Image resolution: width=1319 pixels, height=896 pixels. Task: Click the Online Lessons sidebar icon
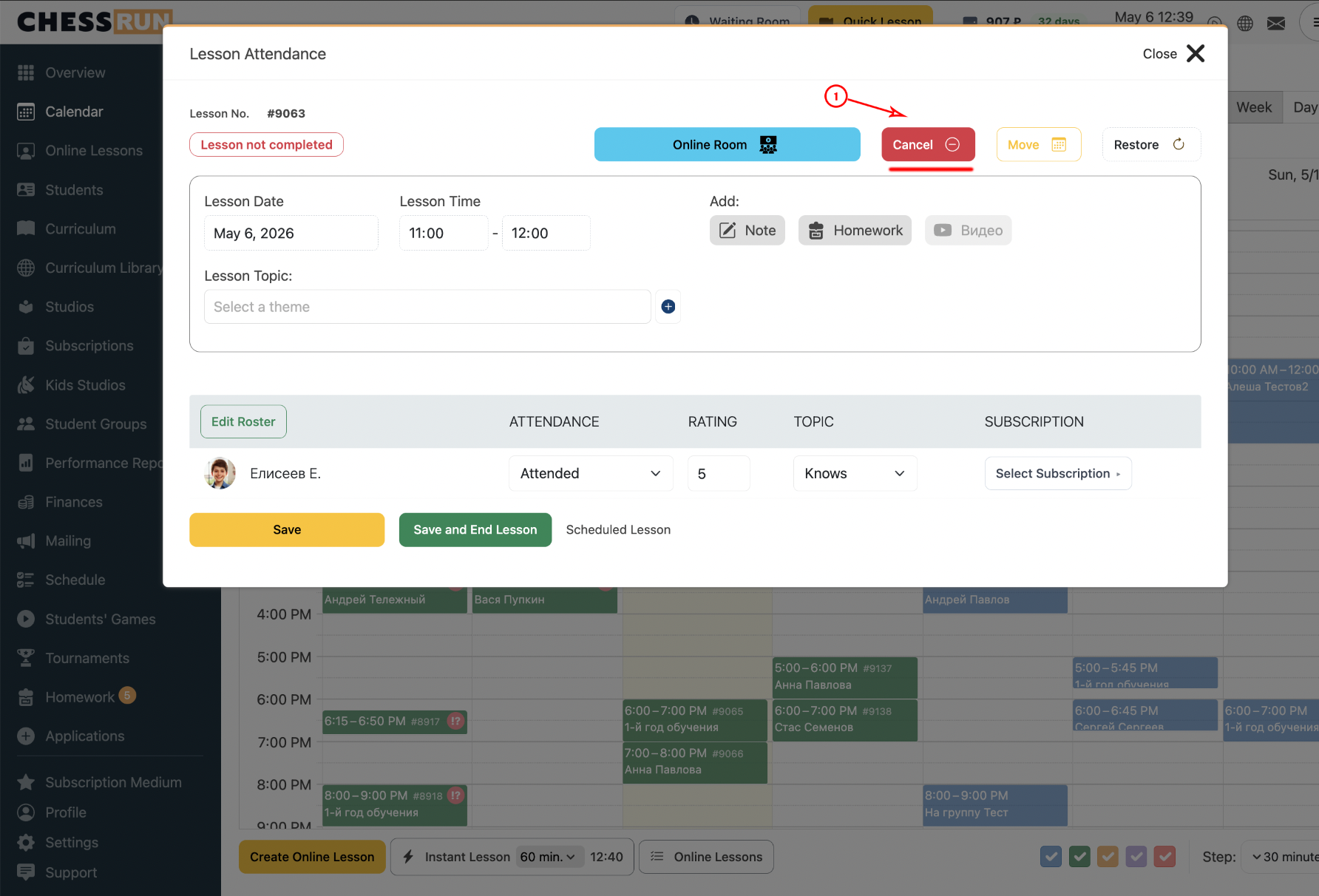[x=26, y=151]
